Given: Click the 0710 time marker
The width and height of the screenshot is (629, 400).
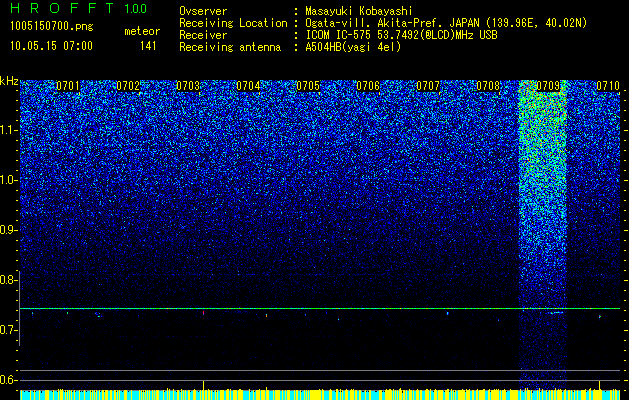Looking at the screenshot, I should point(608,86).
